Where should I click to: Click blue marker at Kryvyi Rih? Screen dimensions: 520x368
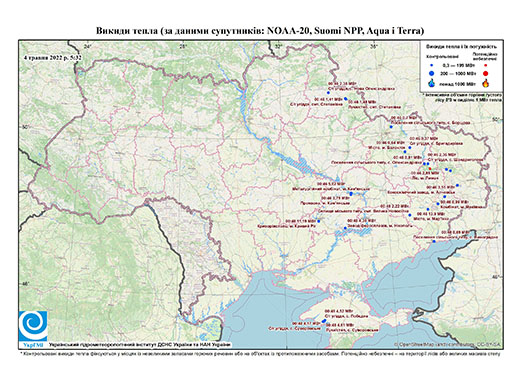pos(319,221)
